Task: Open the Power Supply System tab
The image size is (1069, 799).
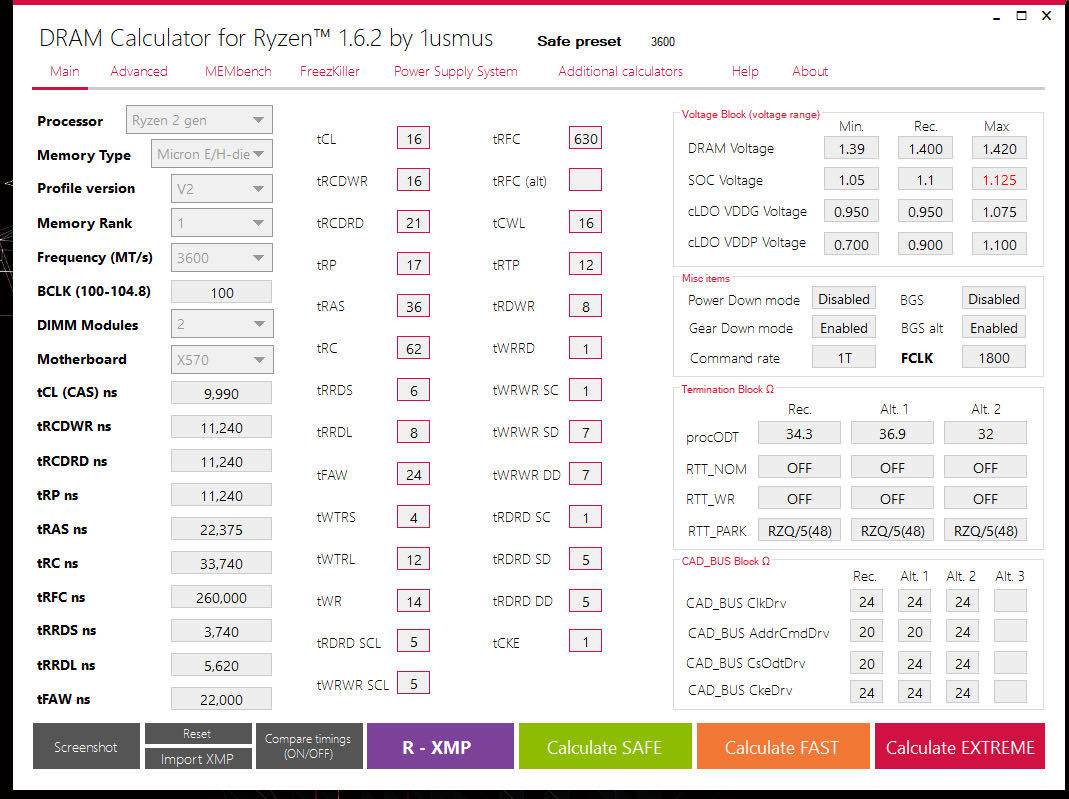Action: 455,72
